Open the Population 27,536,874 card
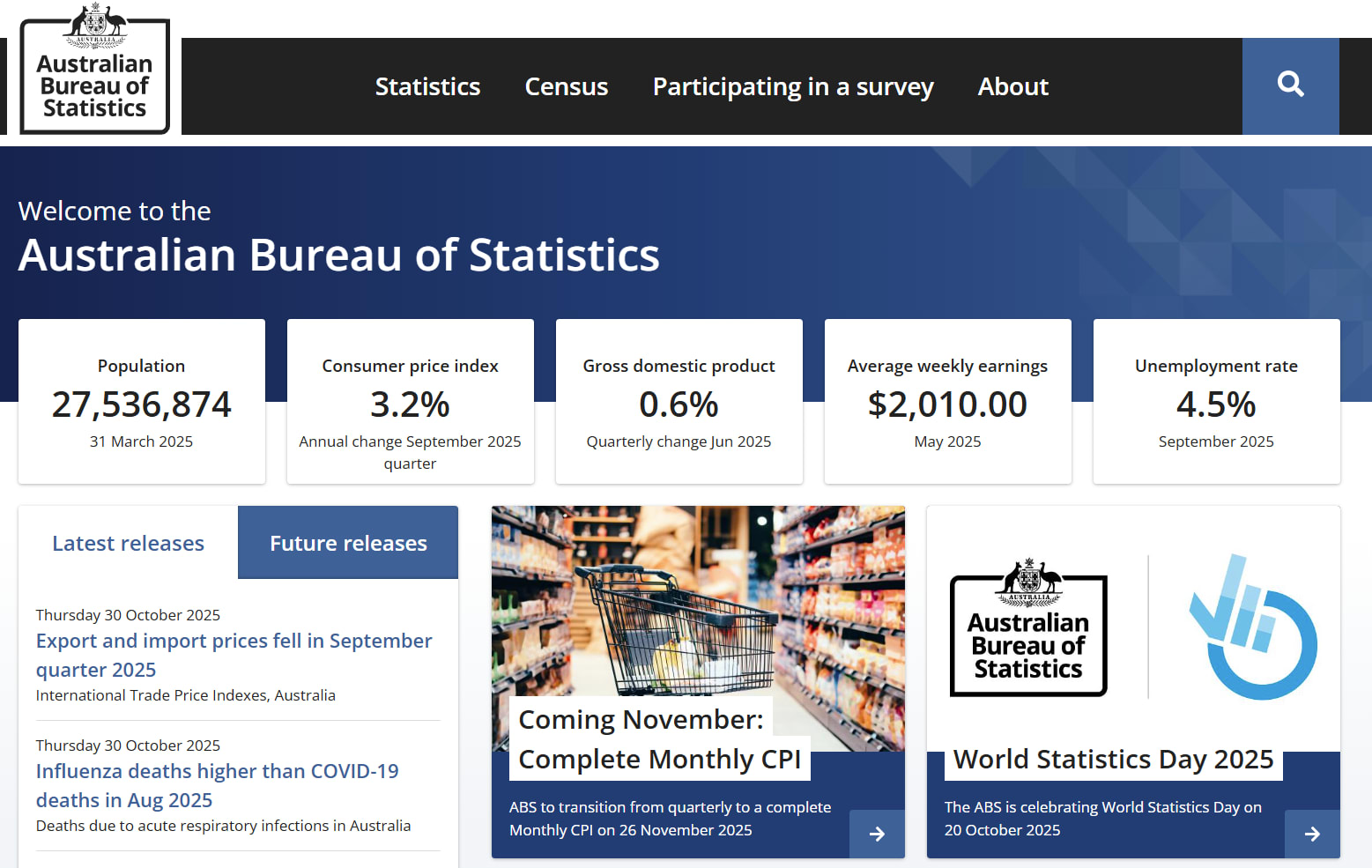The width and height of the screenshot is (1372, 868). 142,401
